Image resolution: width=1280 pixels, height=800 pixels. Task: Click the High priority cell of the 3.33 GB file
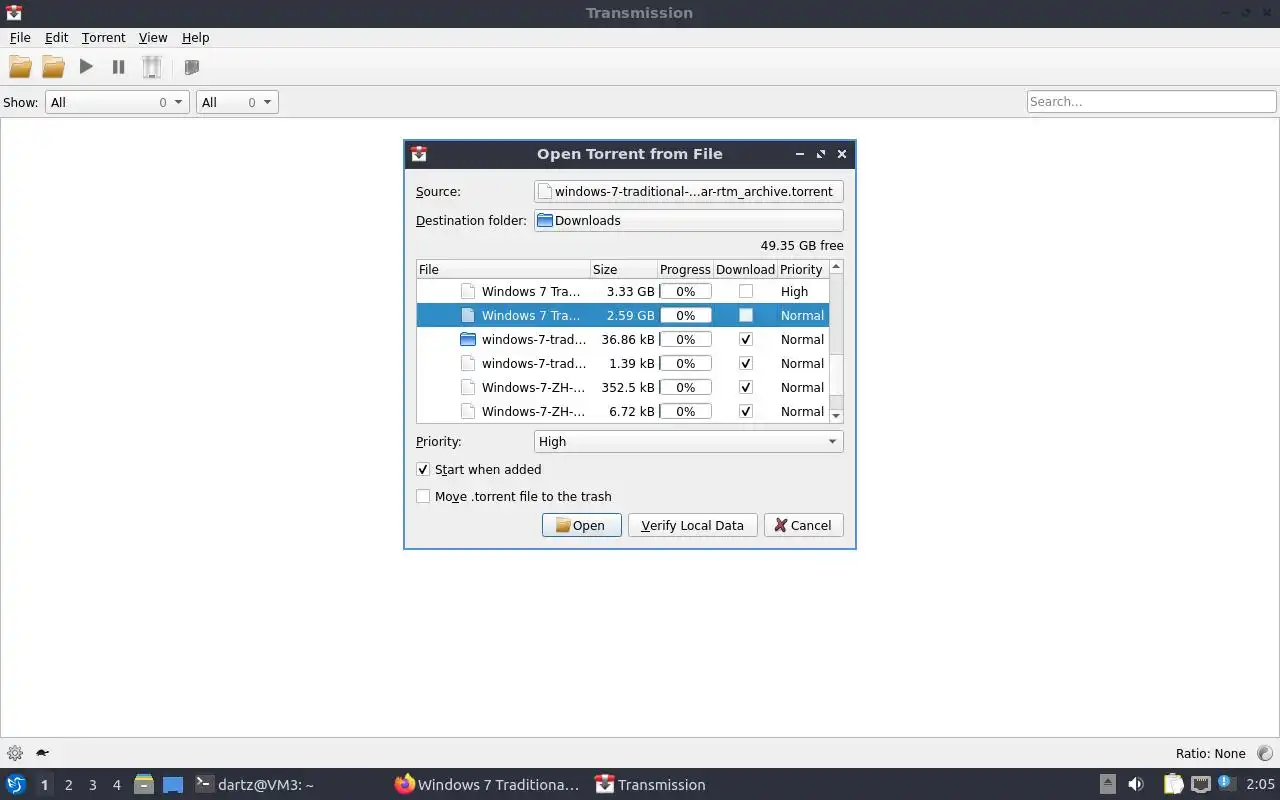click(x=802, y=291)
